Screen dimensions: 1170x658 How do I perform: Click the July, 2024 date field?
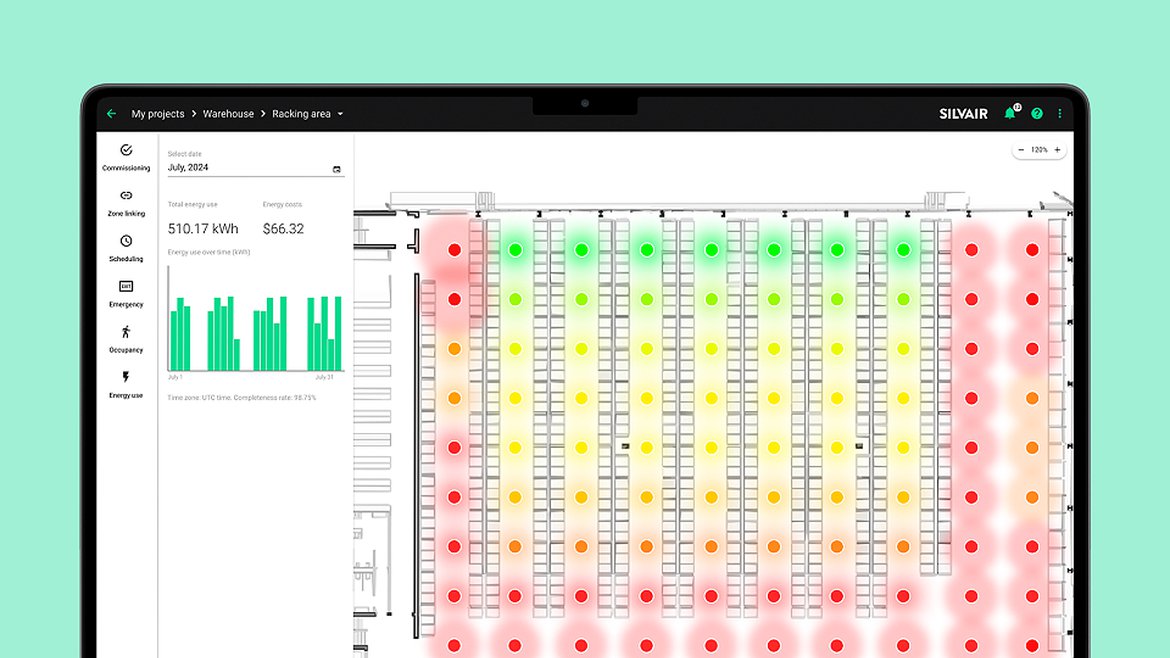pos(254,168)
